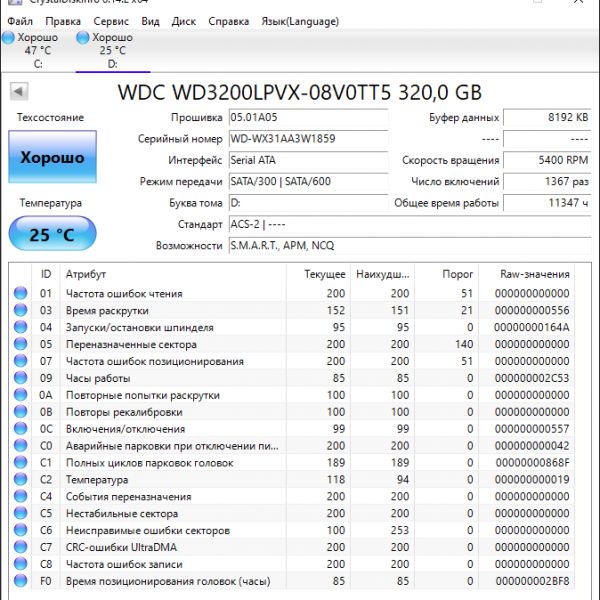Click status icon for attribute 03
The width and height of the screenshot is (600, 600).
[x=20, y=310]
